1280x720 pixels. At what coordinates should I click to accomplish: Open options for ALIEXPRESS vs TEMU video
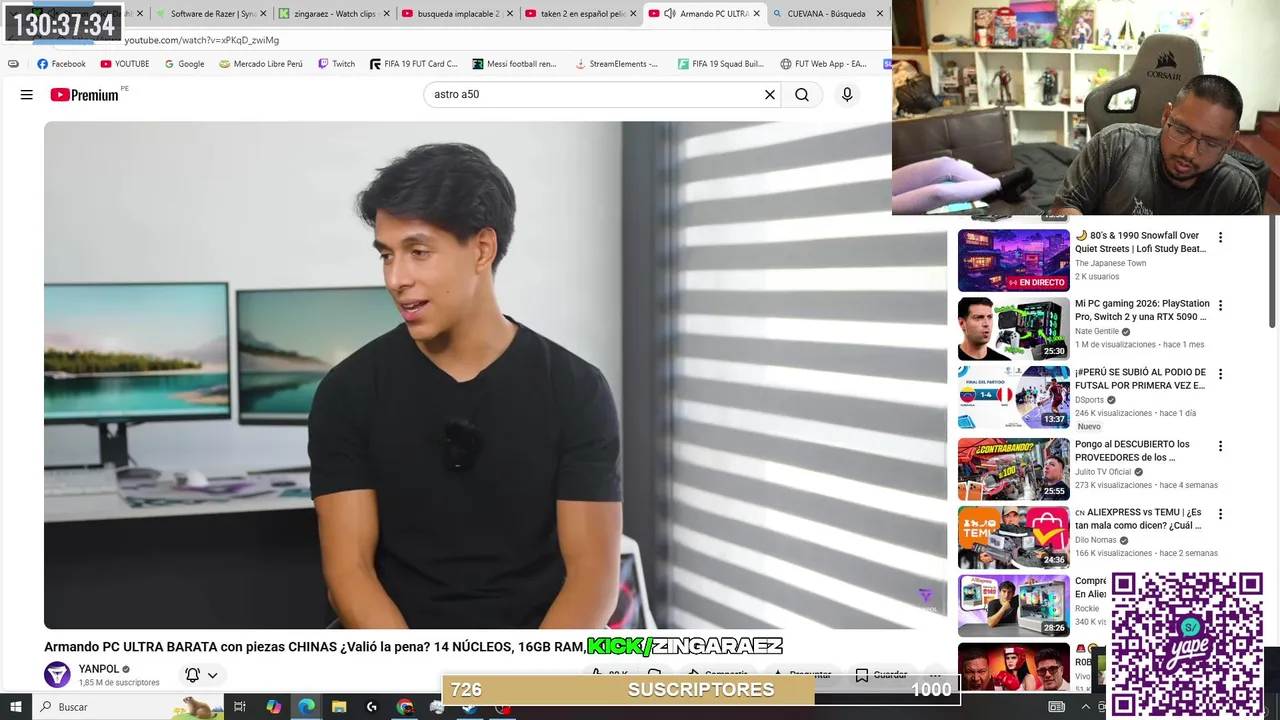pos(1220,514)
